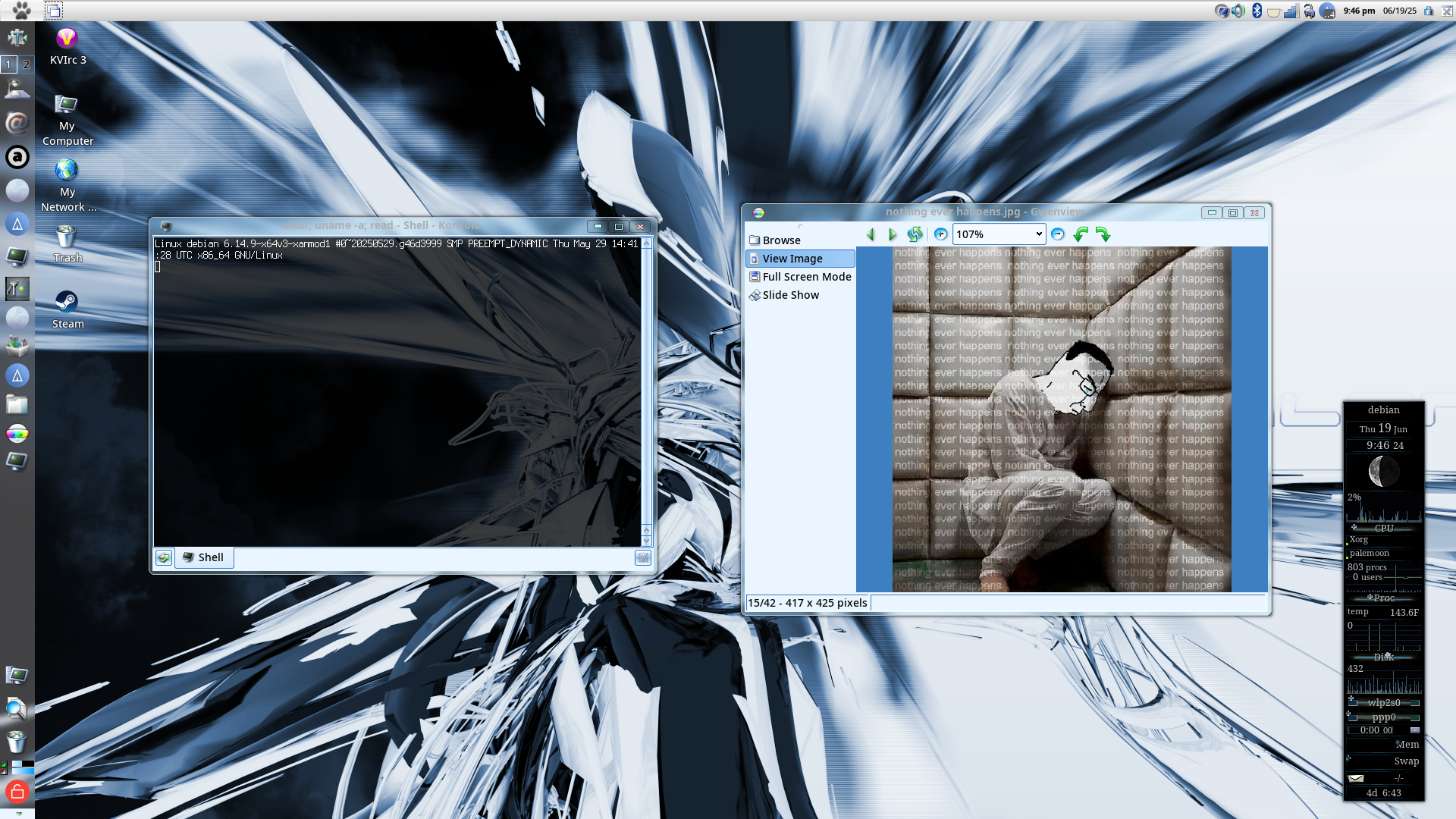Open the paw-print start menu

[x=21, y=11]
